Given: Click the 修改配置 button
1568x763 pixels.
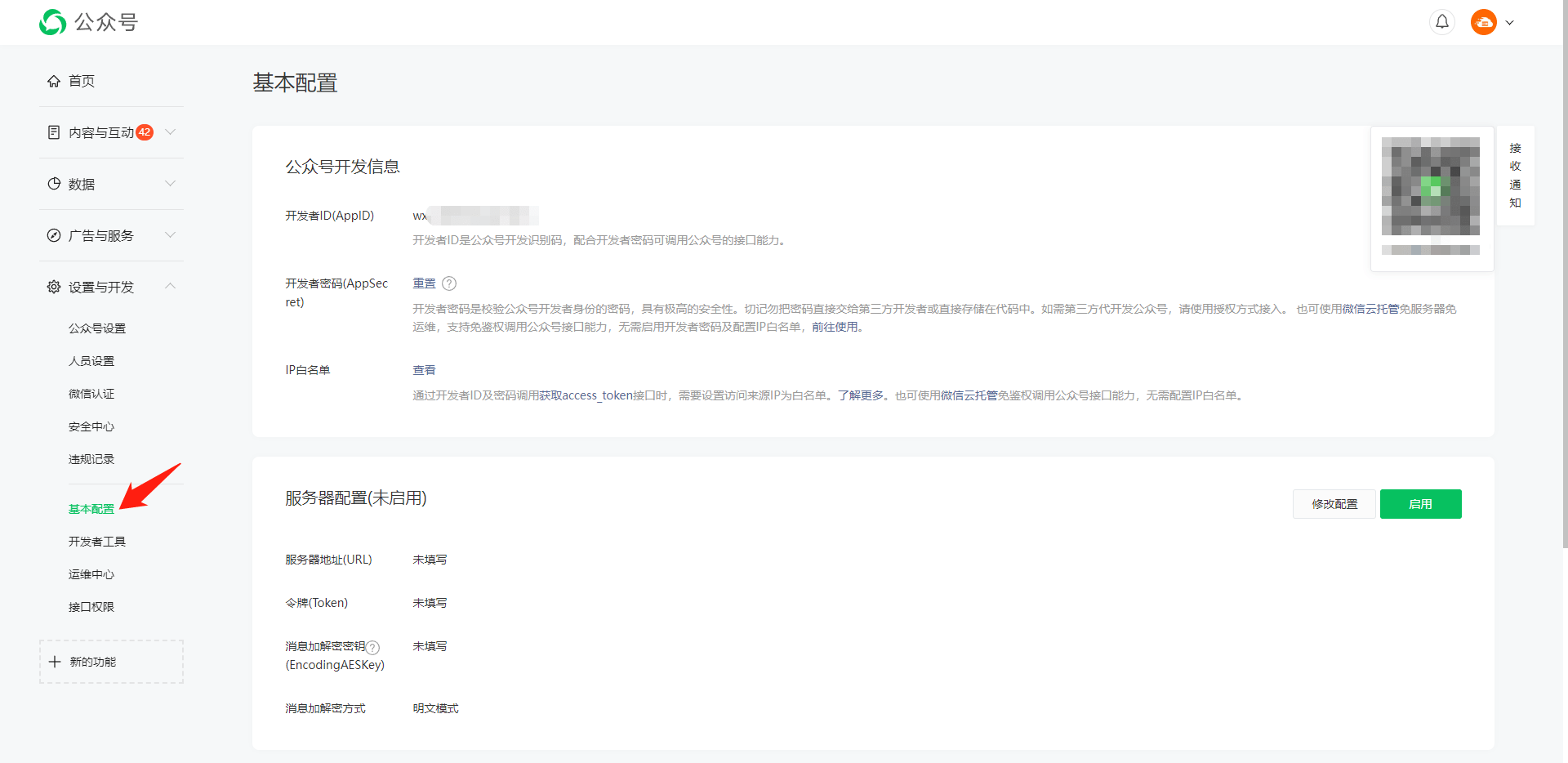Looking at the screenshot, I should (1334, 504).
